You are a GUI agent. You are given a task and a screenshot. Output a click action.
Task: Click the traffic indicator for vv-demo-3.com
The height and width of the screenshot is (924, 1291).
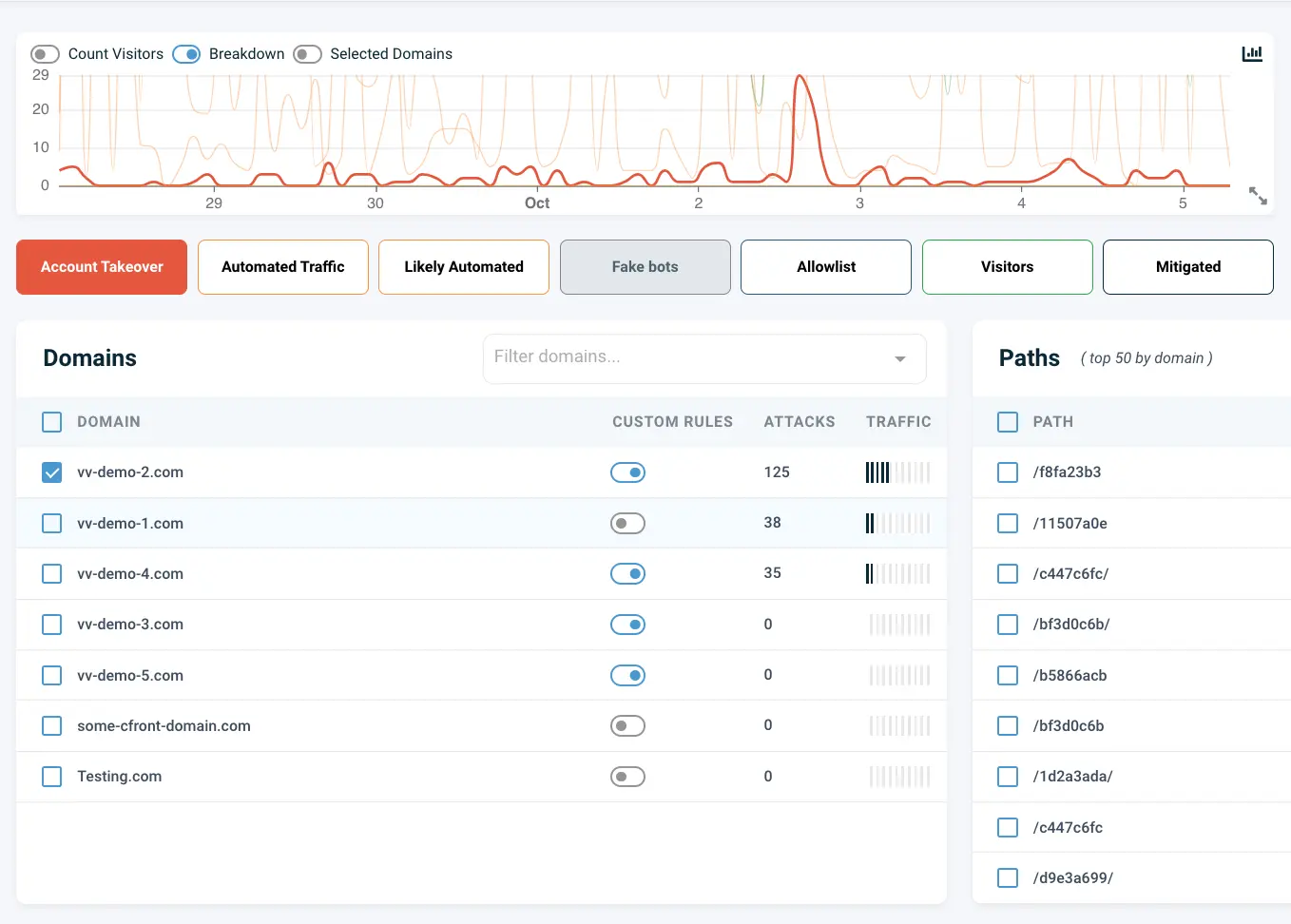pyautogui.click(x=899, y=625)
